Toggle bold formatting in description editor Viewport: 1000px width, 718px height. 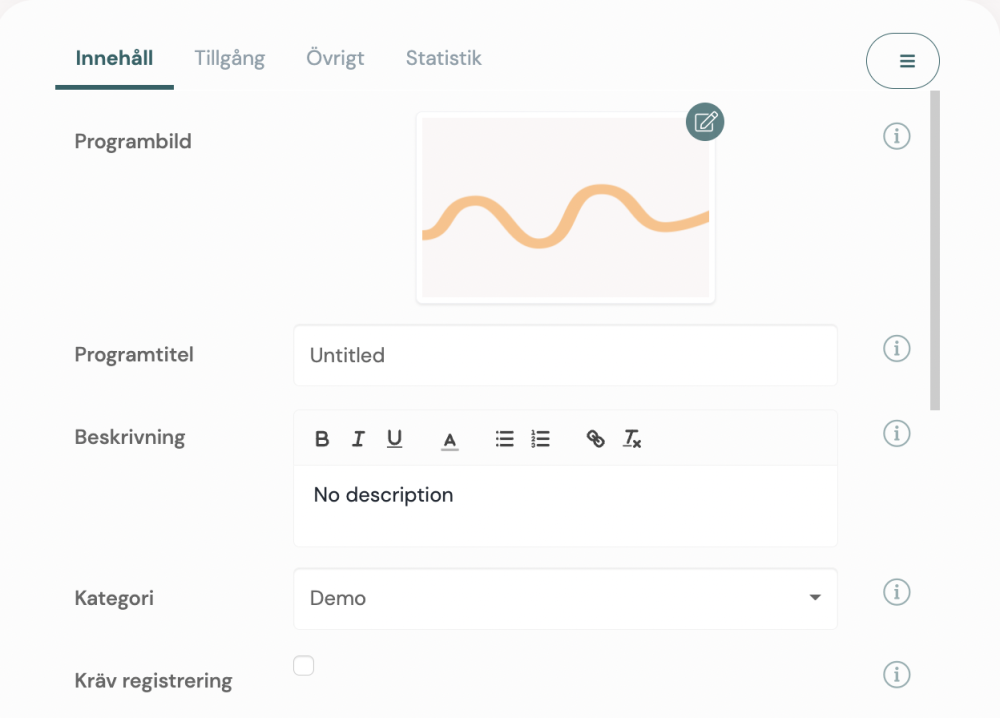click(322, 439)
